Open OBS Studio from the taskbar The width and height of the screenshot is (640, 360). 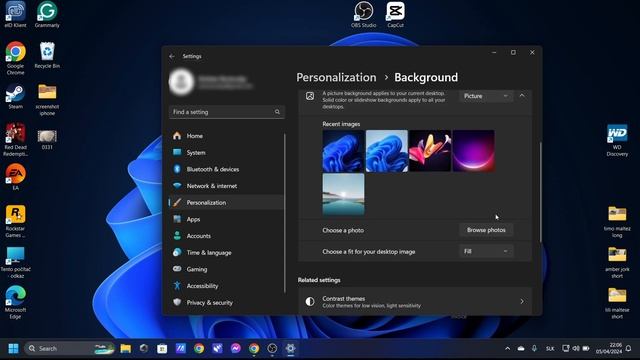tap(272, 349)
